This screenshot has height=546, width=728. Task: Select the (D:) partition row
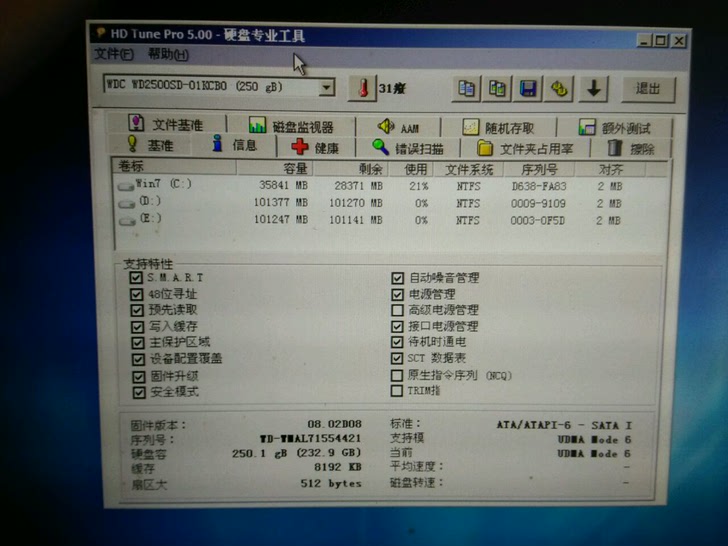[390, 203]
